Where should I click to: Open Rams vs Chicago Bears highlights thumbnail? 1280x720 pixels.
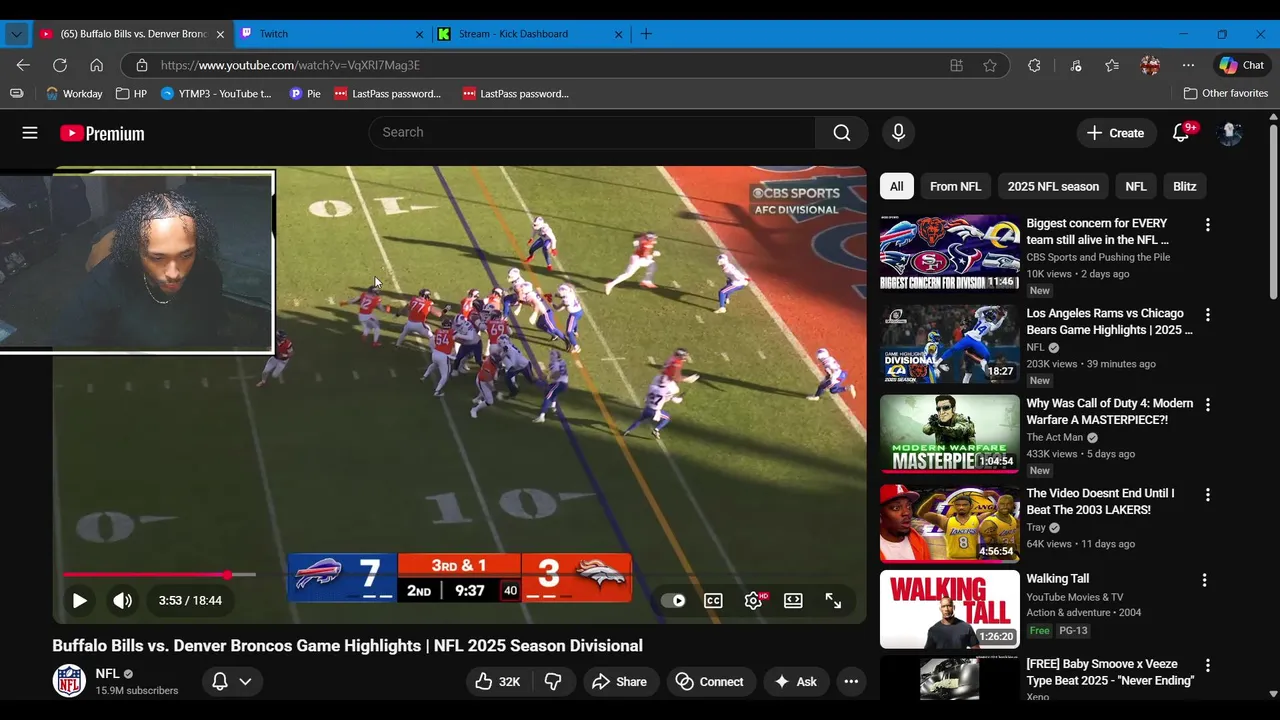click(x=950, y=343)
